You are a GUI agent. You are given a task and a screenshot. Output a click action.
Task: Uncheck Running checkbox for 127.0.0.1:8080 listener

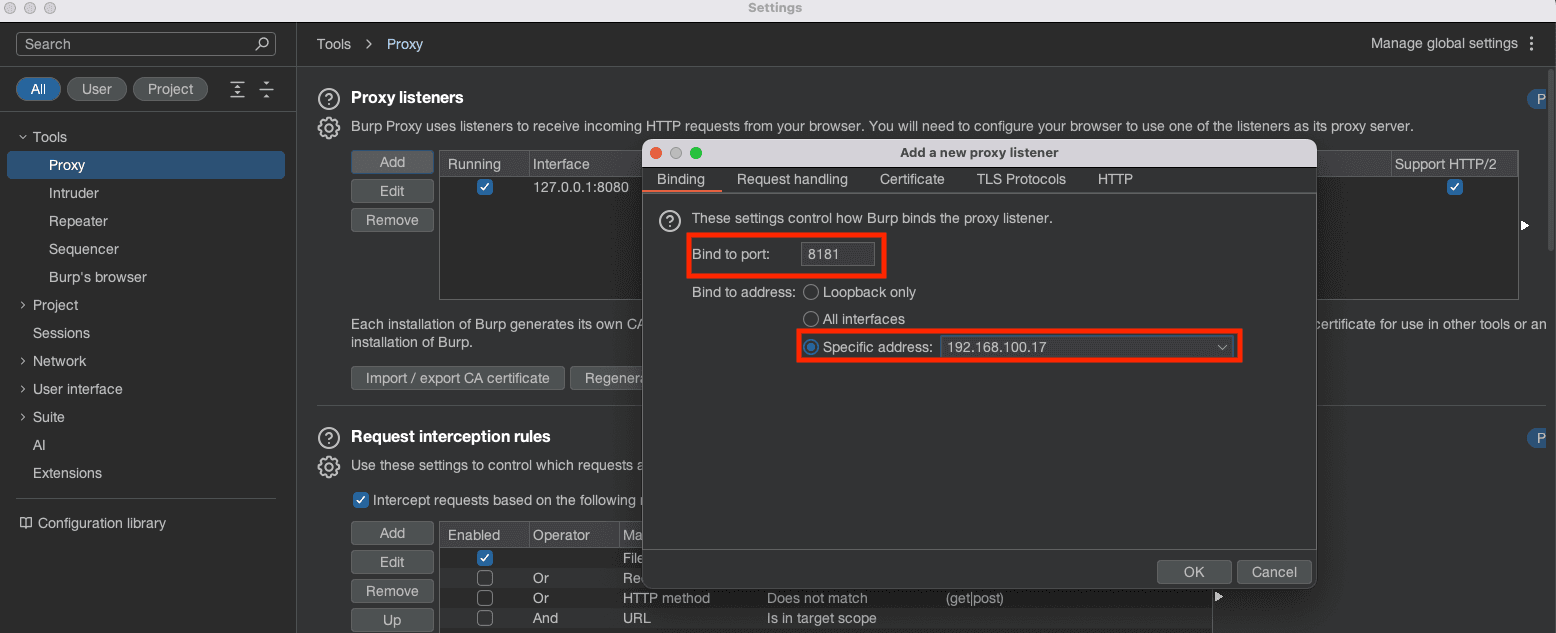(x=485, y=188)
